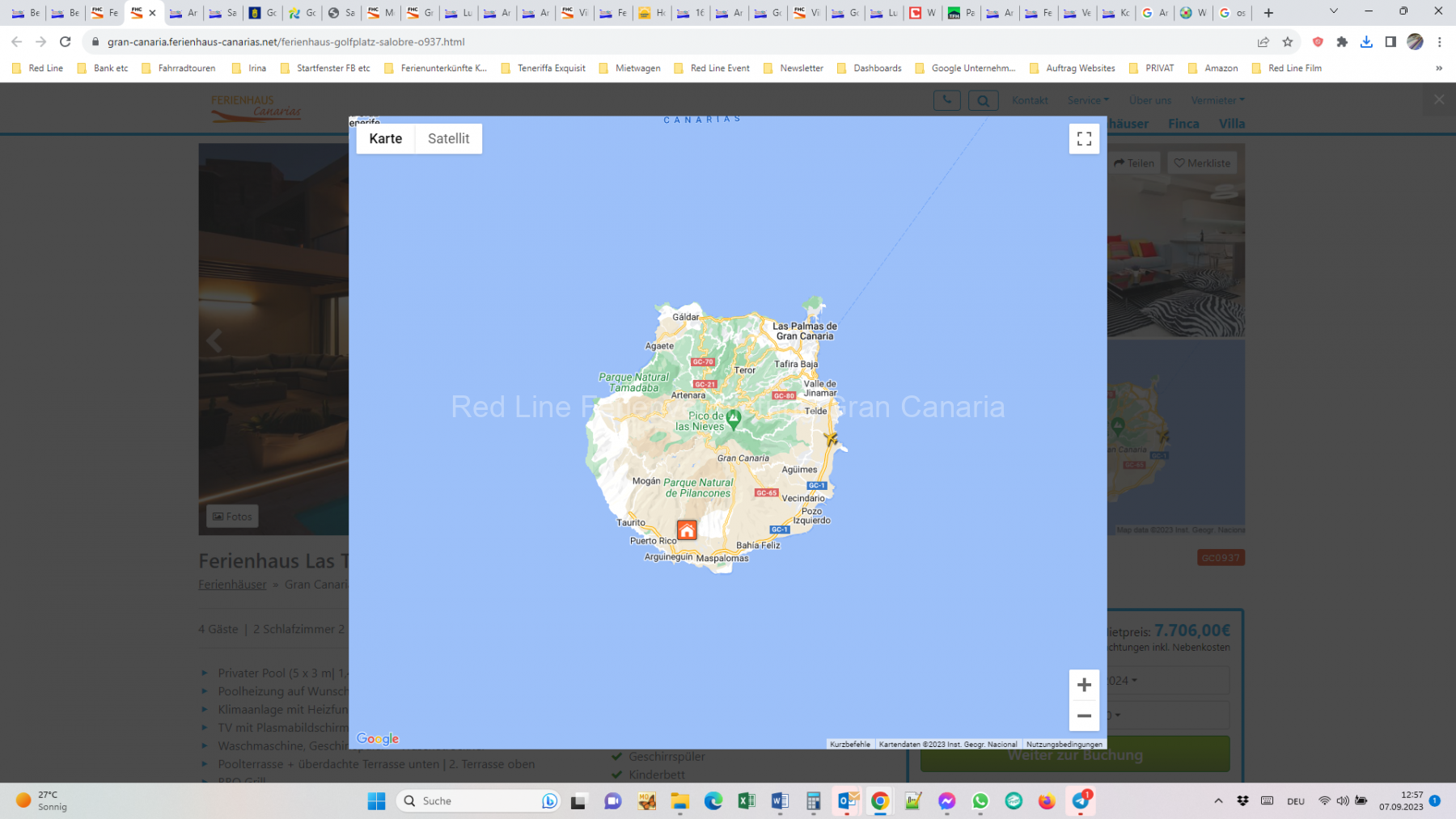Open the Red Line bookmark folder

[x=38, y=69]
